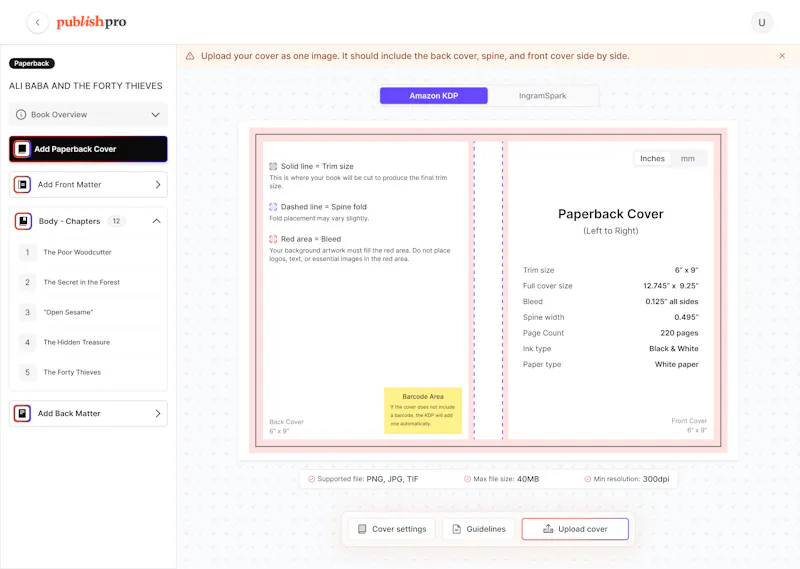The width and height of the screenshot is (800, 569).
Task: Click the Max file size check icon
Action: coord(467,479)
